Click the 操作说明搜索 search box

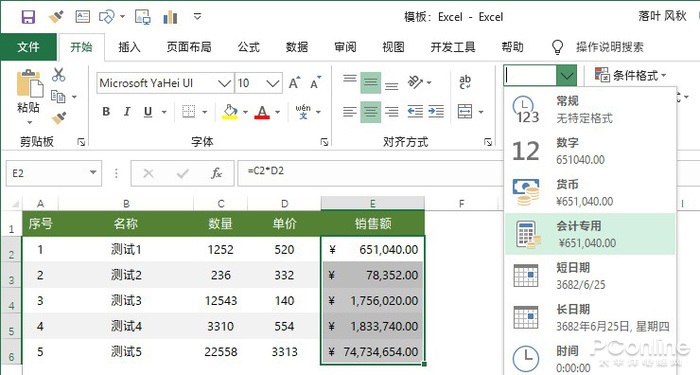click(x=610, y=47)
